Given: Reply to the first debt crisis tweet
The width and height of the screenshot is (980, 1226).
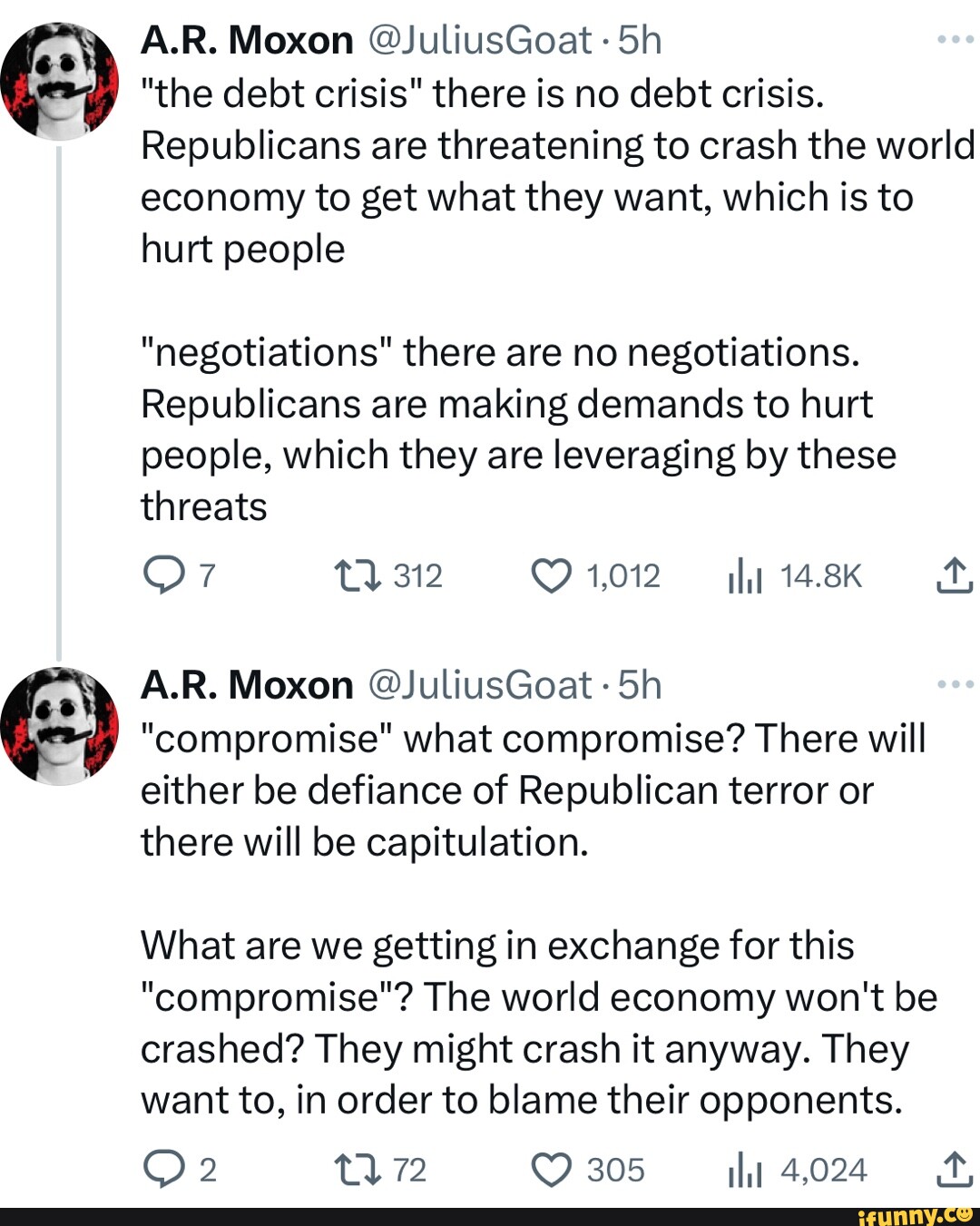Looking at the screenshot, I should pyautogui.click(x=163, y=575).
